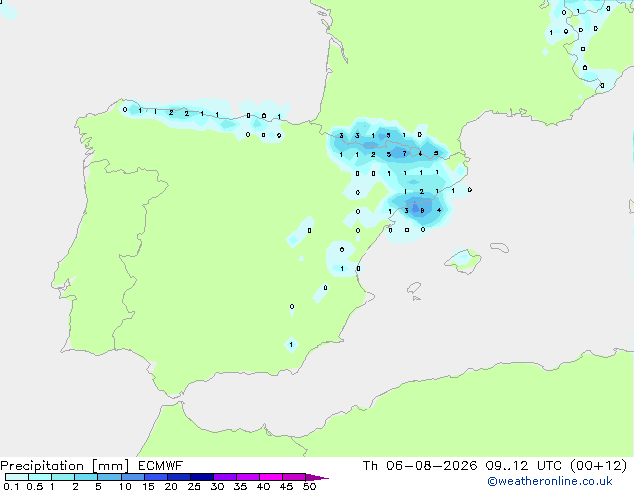This screenshot has height=490, width=634.
Task: Click legend label "15"
Action: coord(148,486)
